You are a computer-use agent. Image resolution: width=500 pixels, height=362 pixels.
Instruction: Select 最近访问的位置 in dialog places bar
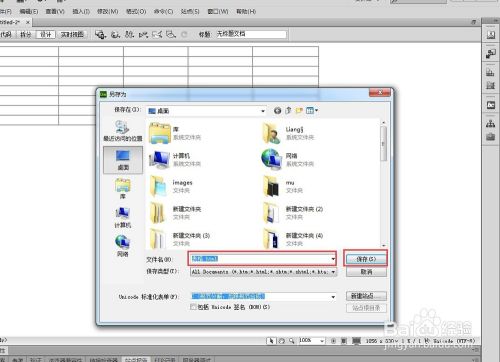(x=123, y=131)
